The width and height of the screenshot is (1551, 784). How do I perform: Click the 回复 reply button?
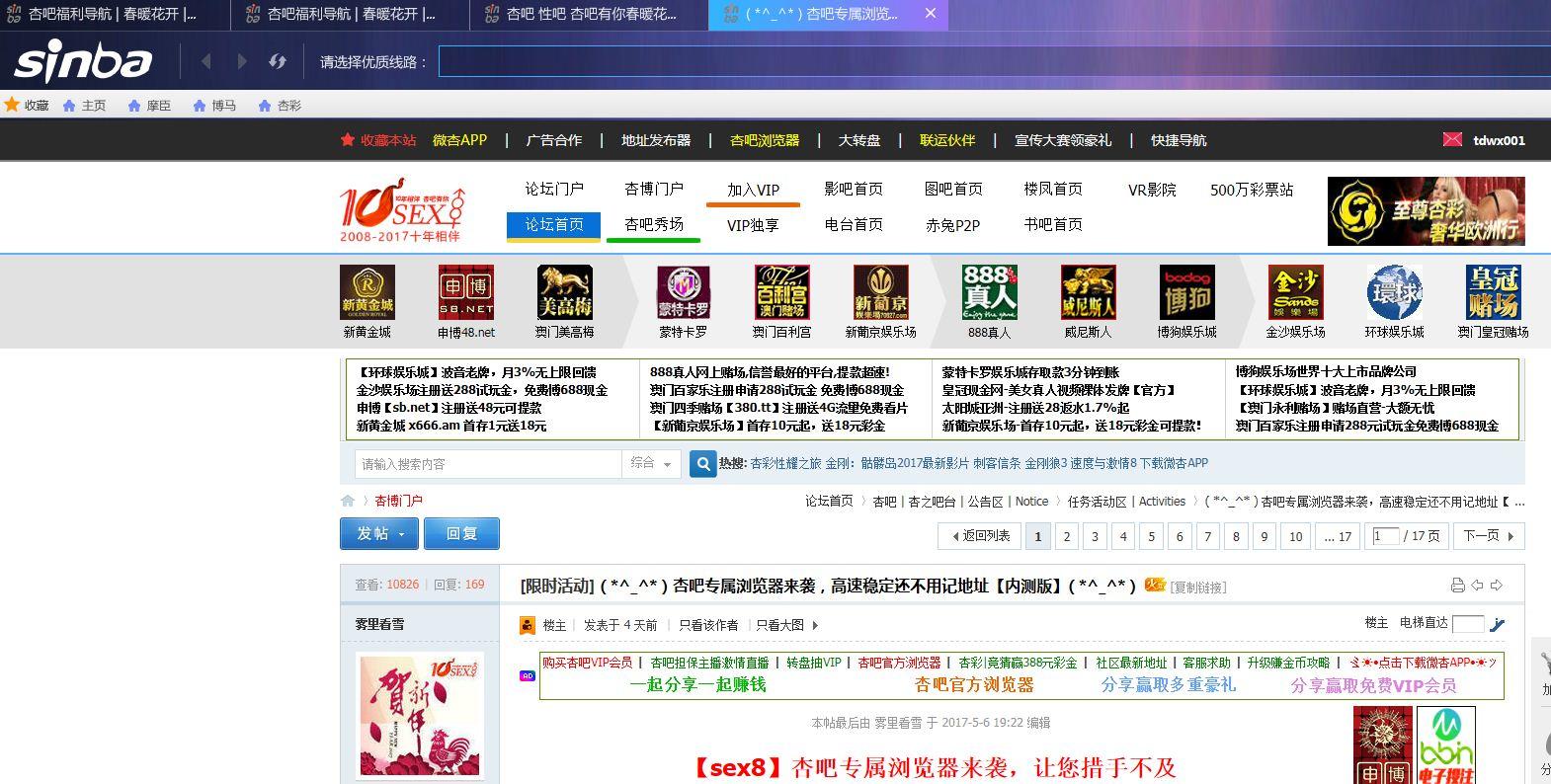click(461, 534)
